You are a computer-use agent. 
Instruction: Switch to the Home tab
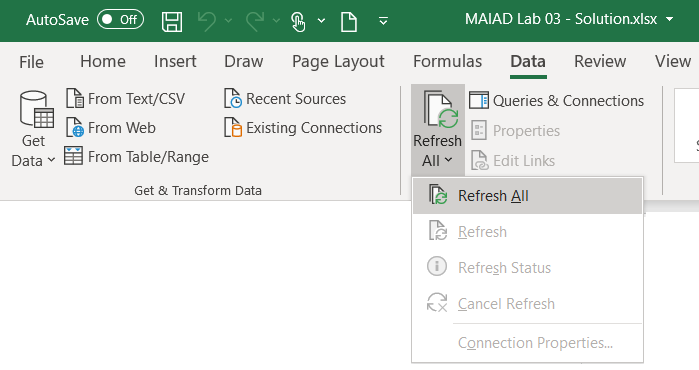(x=103, y=61)
